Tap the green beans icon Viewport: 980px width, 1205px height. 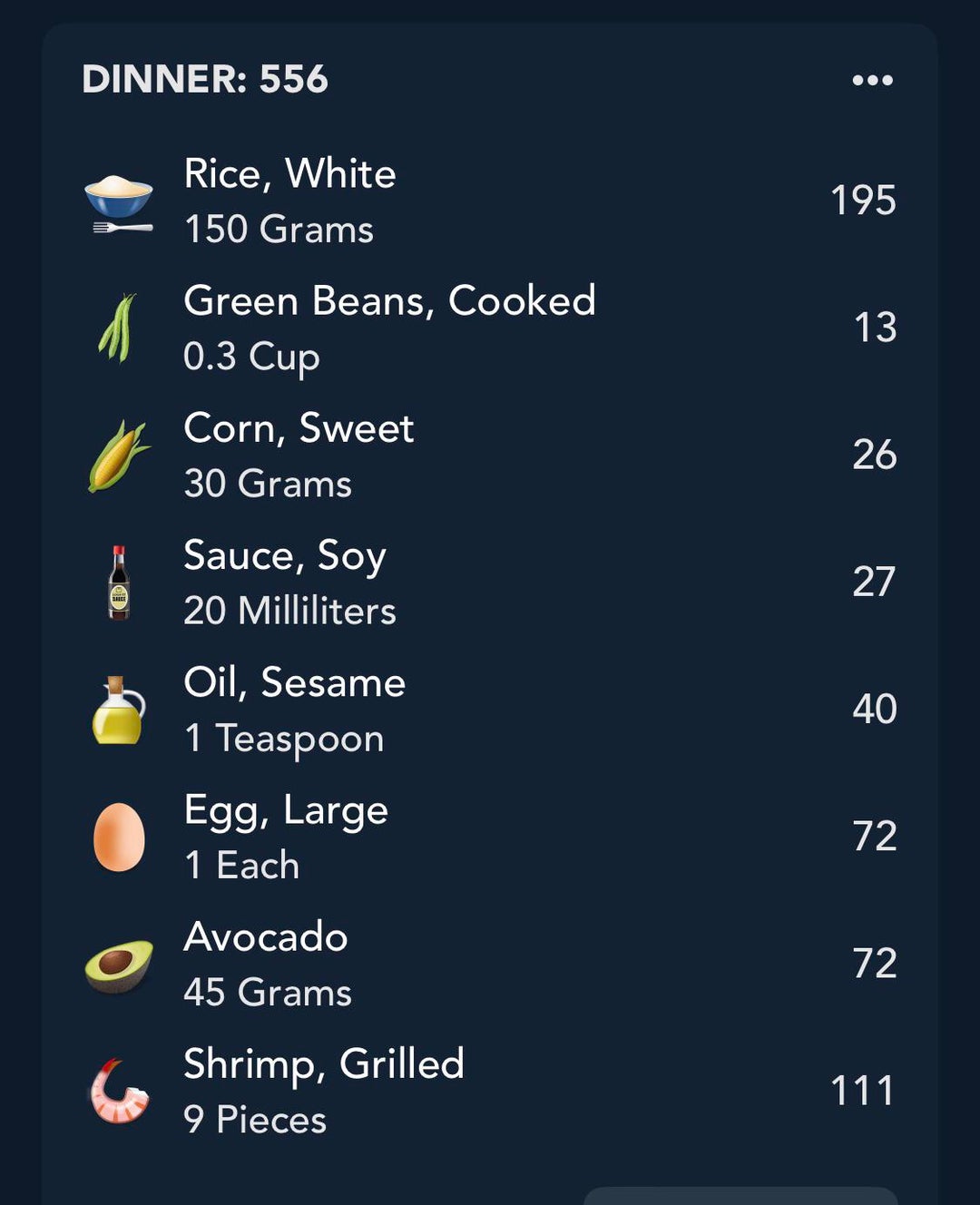coord(118,328)
